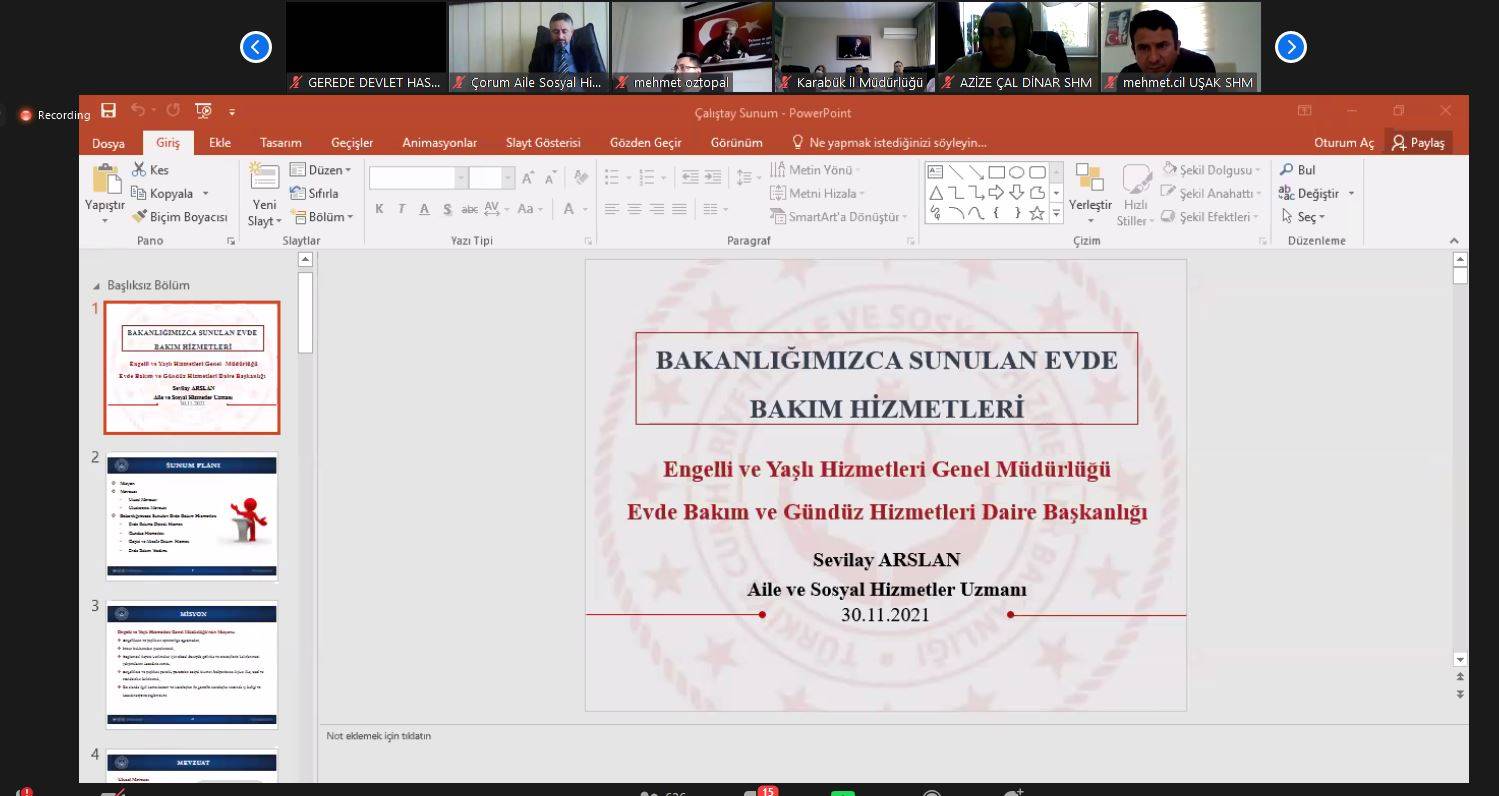The height and width of the screenshot is (796, 1499).
Task: Open the Slayt Gösterisi tab
Action: 543,143
